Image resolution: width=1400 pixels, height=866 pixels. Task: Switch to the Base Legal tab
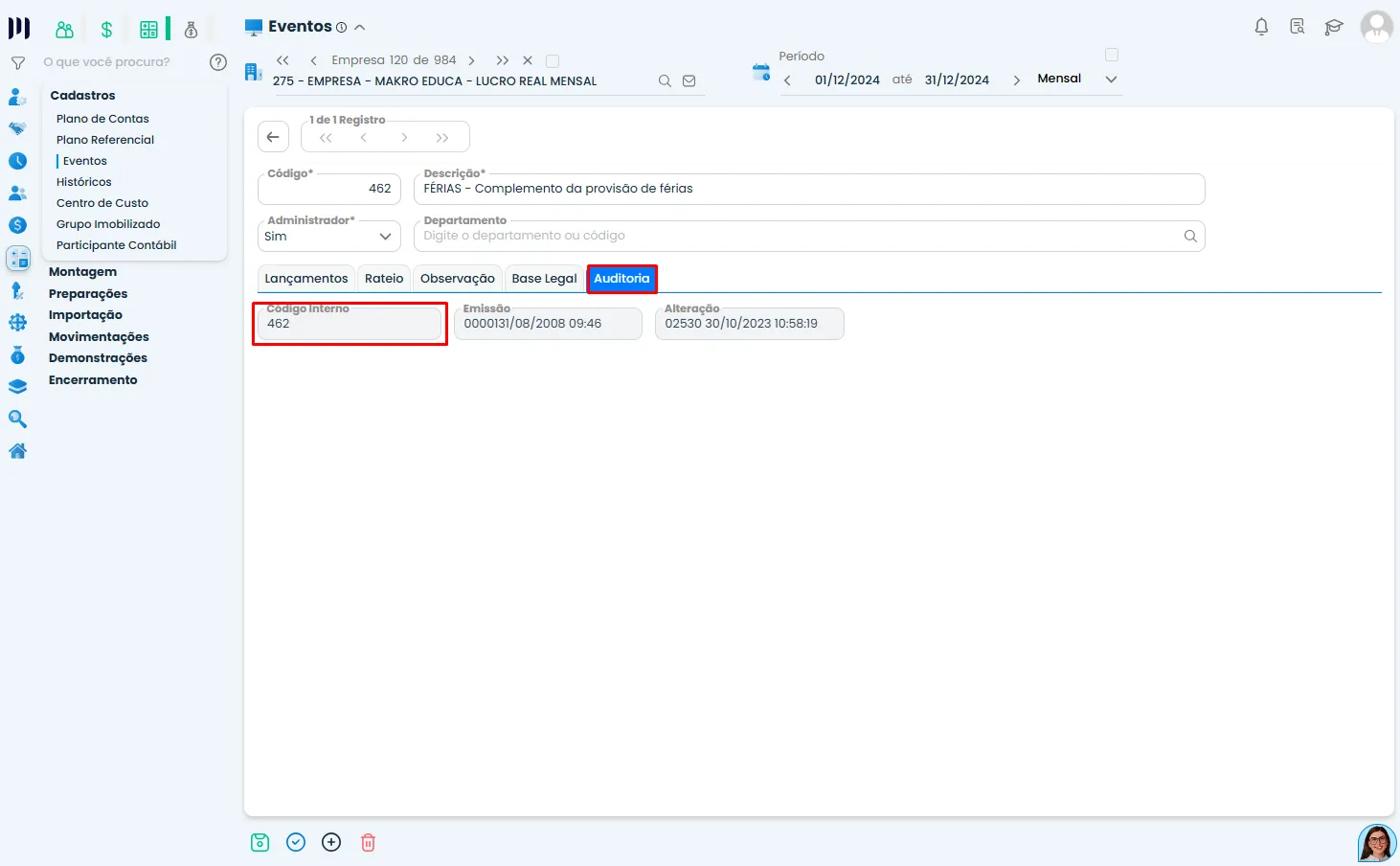click(x=544, y=279)
